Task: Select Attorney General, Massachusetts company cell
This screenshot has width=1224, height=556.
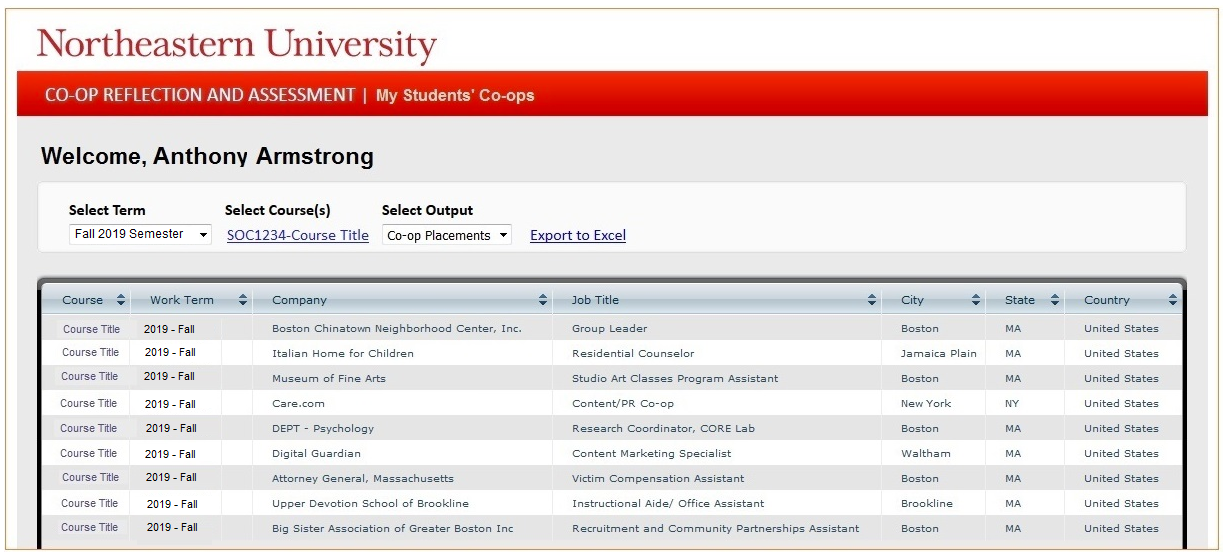Action: [363, 478]
